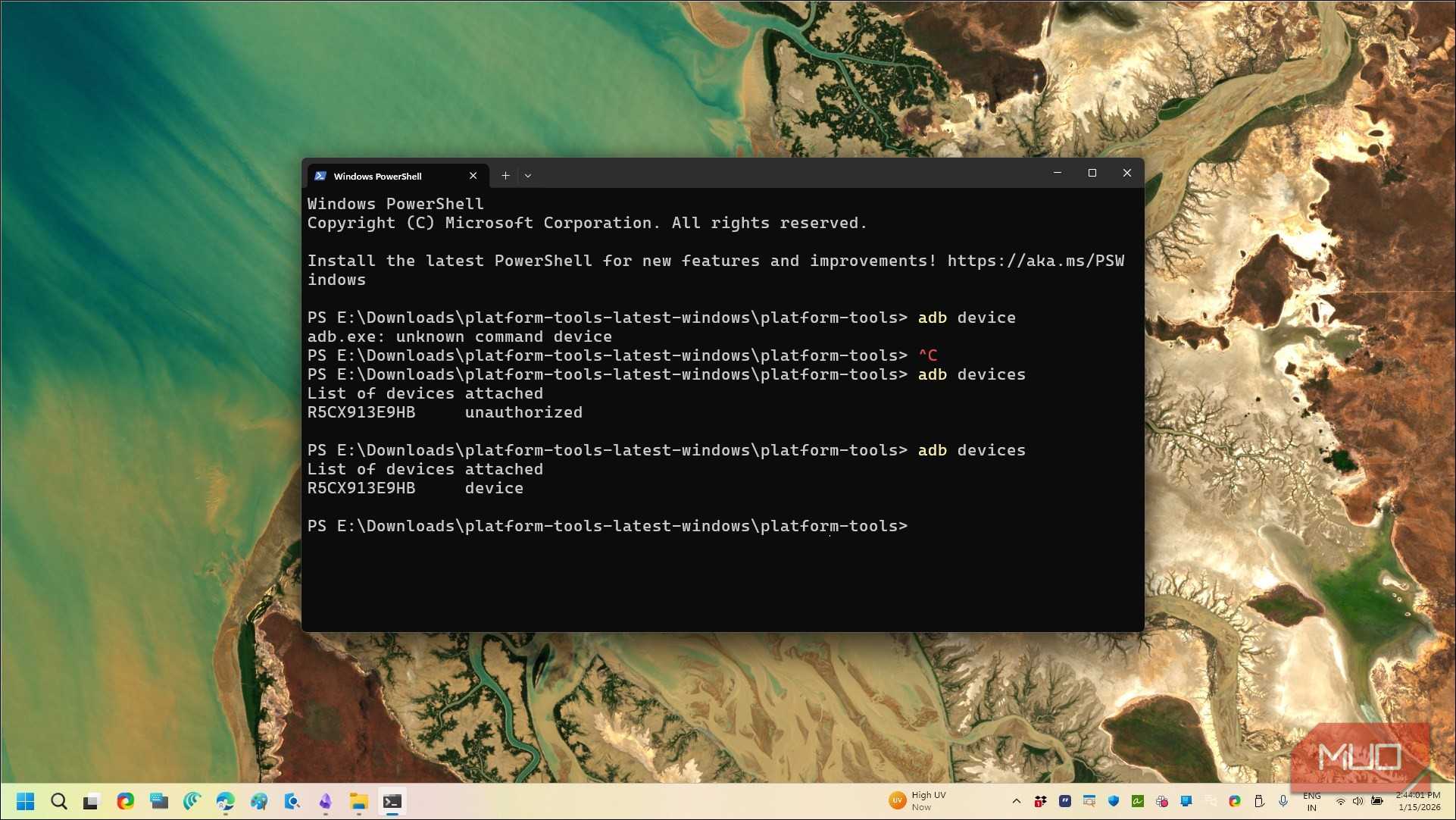Screen dimensions: 1456x820
Task: Open the Paint app from the taskbar
Action: (x=258, y=801)
